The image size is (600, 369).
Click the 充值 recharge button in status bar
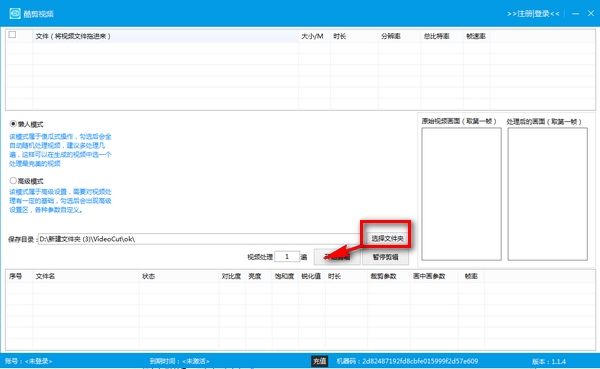[x=320, y=361]
